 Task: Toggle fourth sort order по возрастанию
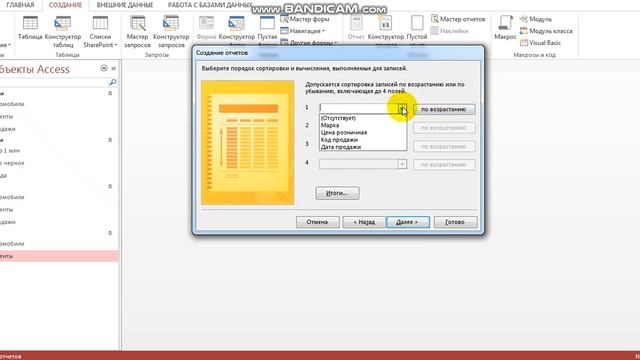444,164
